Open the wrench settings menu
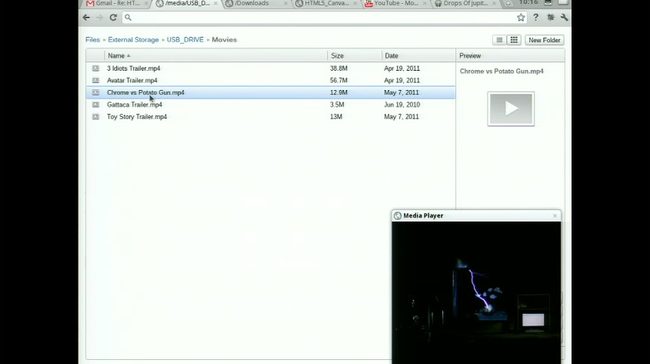 [564, 17]
